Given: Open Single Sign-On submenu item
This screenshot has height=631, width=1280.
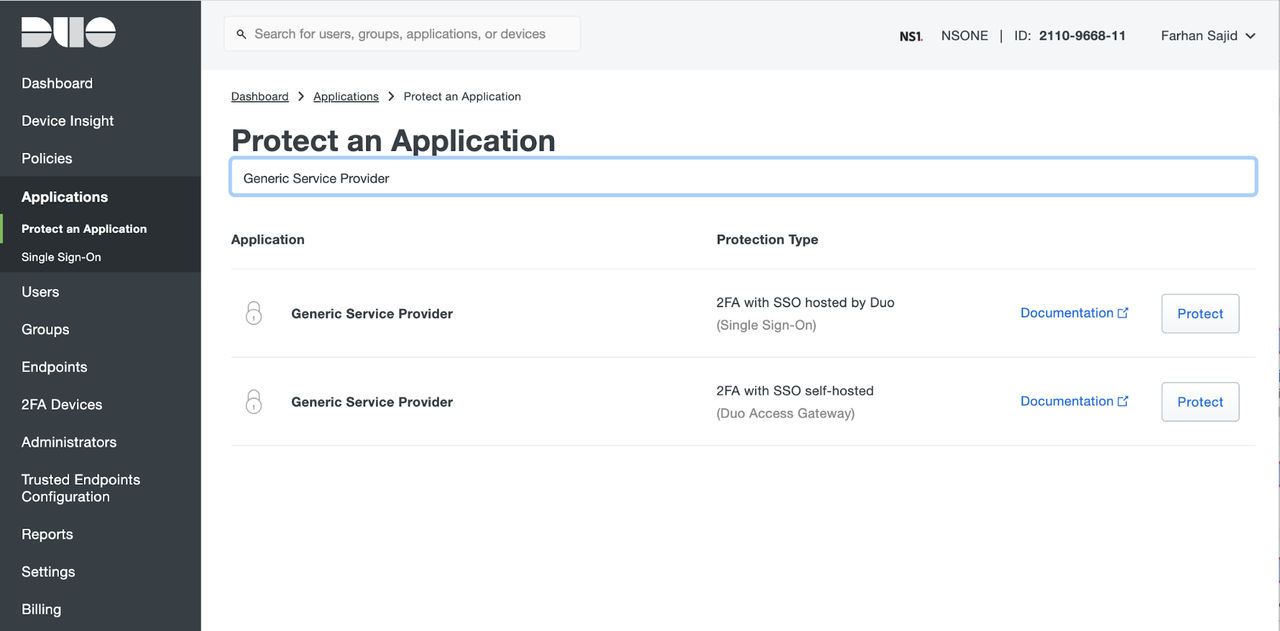Looking at the screenshot, I should (61, 257).
